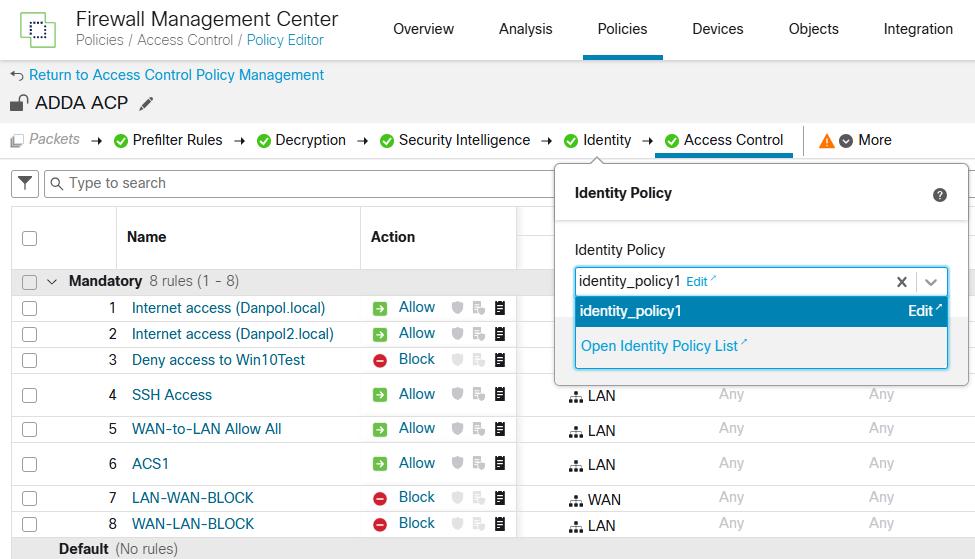Click file policy icon for Internet access (Danpol.local)
975x559 pixels.
pos(479,308)
